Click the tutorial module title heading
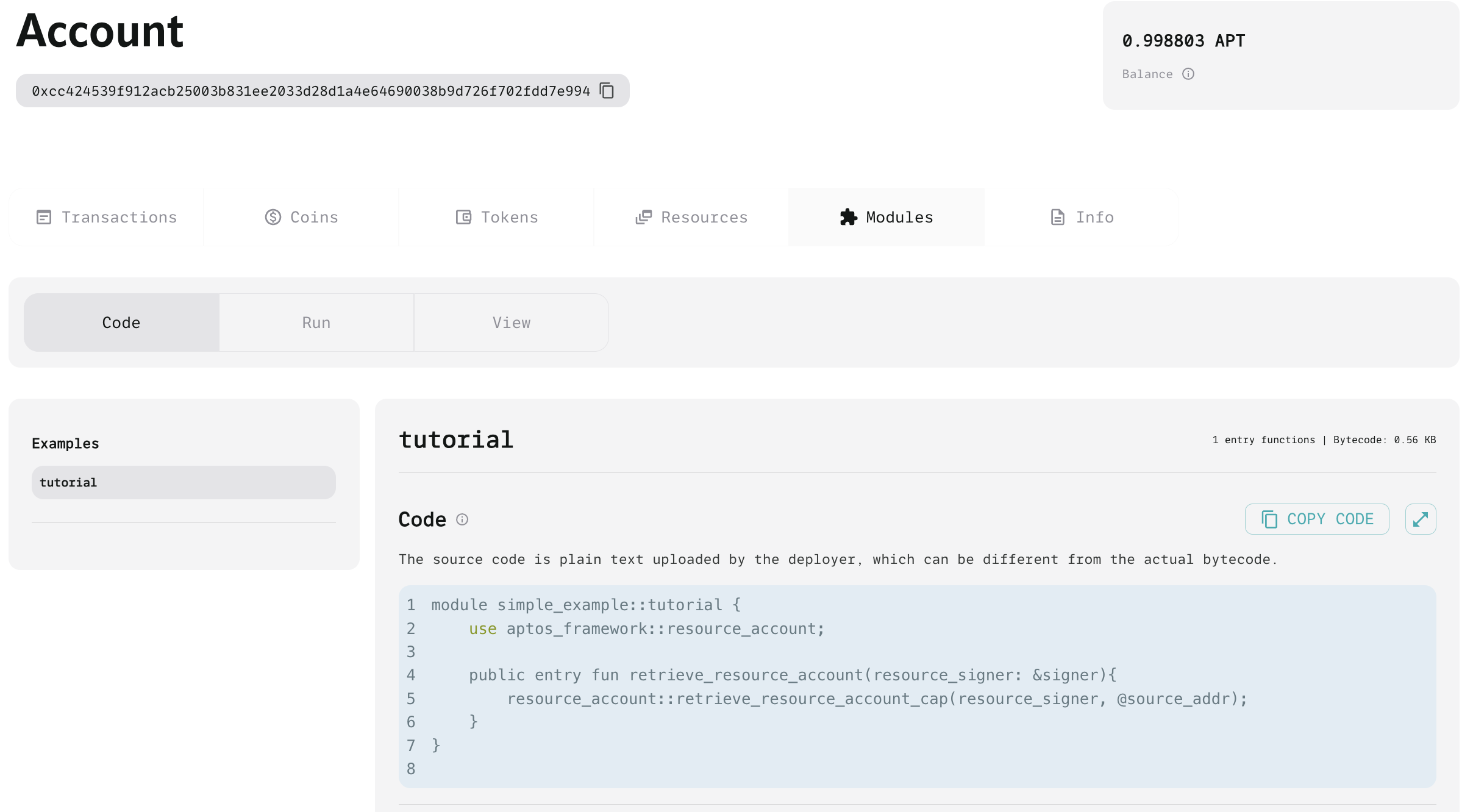The image size is (1473, 812). 456,440
